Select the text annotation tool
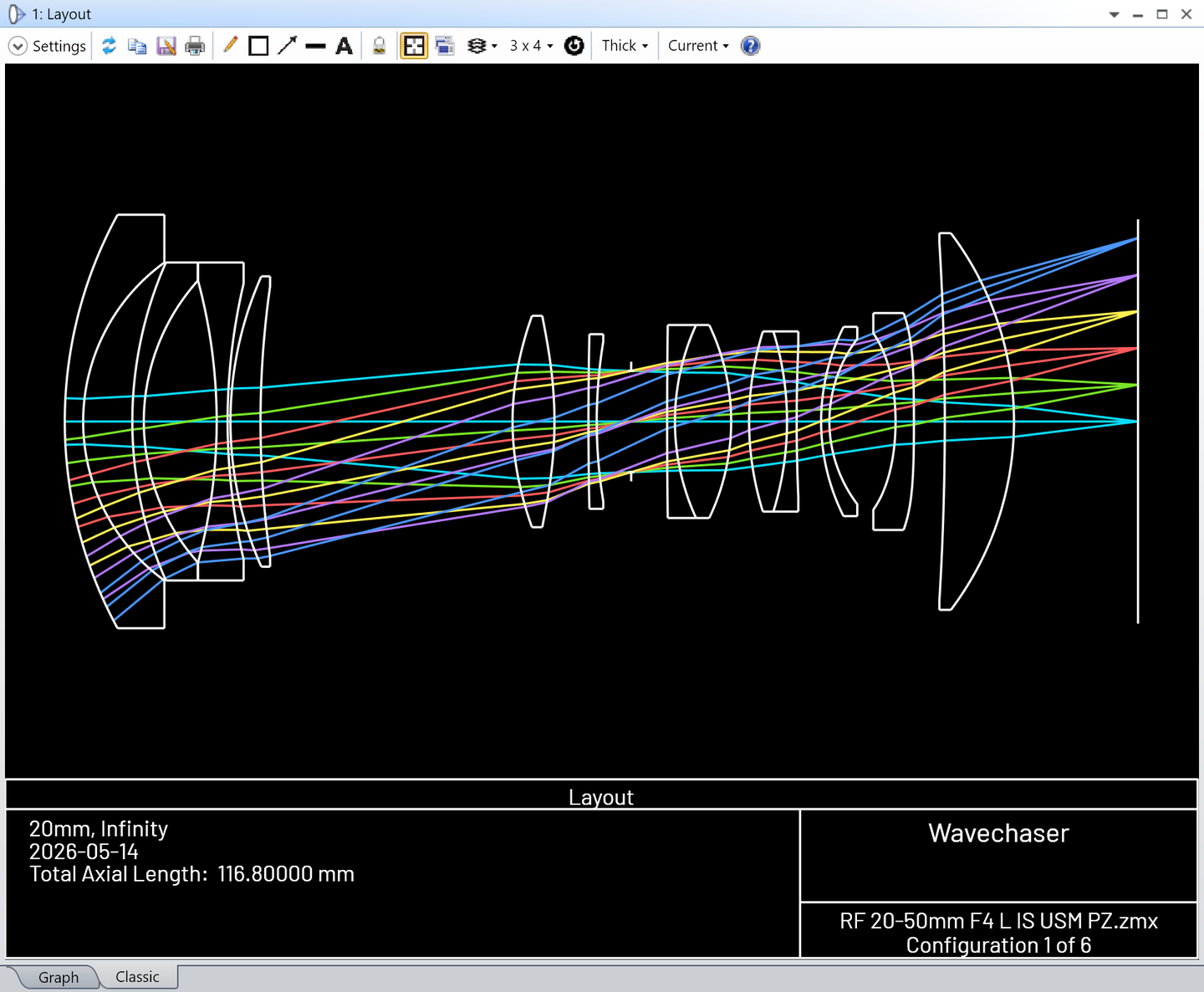1204x992 pixels. tap(344, 46)
